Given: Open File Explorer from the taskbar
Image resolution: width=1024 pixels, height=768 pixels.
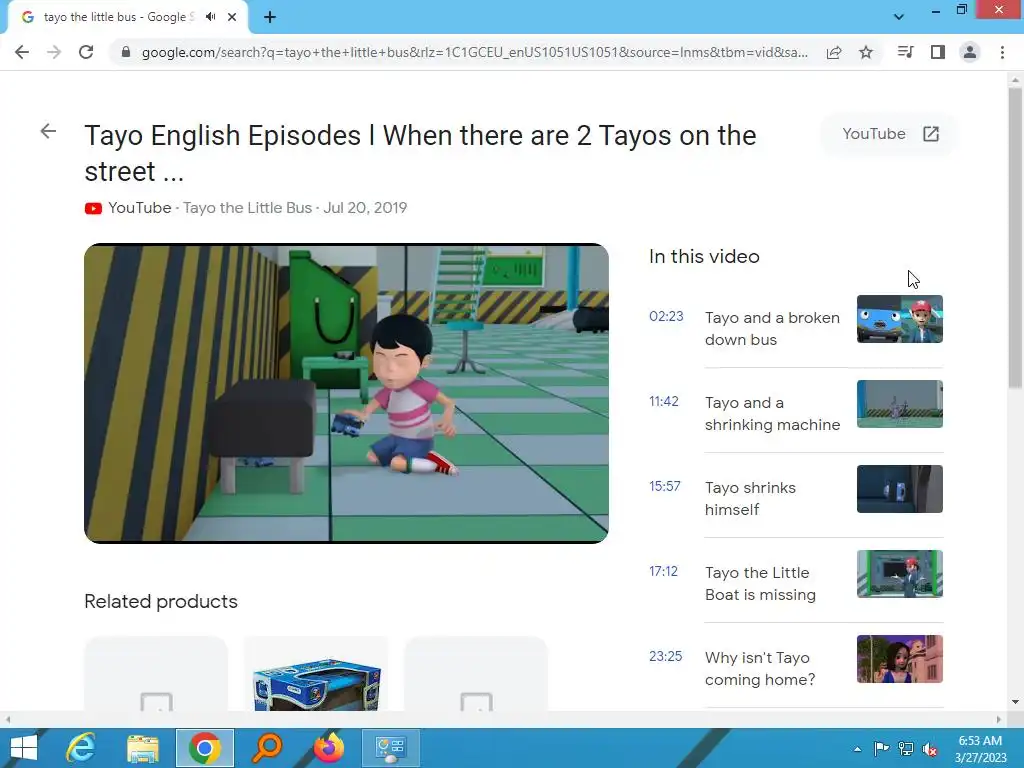Looking at the screenshot, I should coord(143,748).
